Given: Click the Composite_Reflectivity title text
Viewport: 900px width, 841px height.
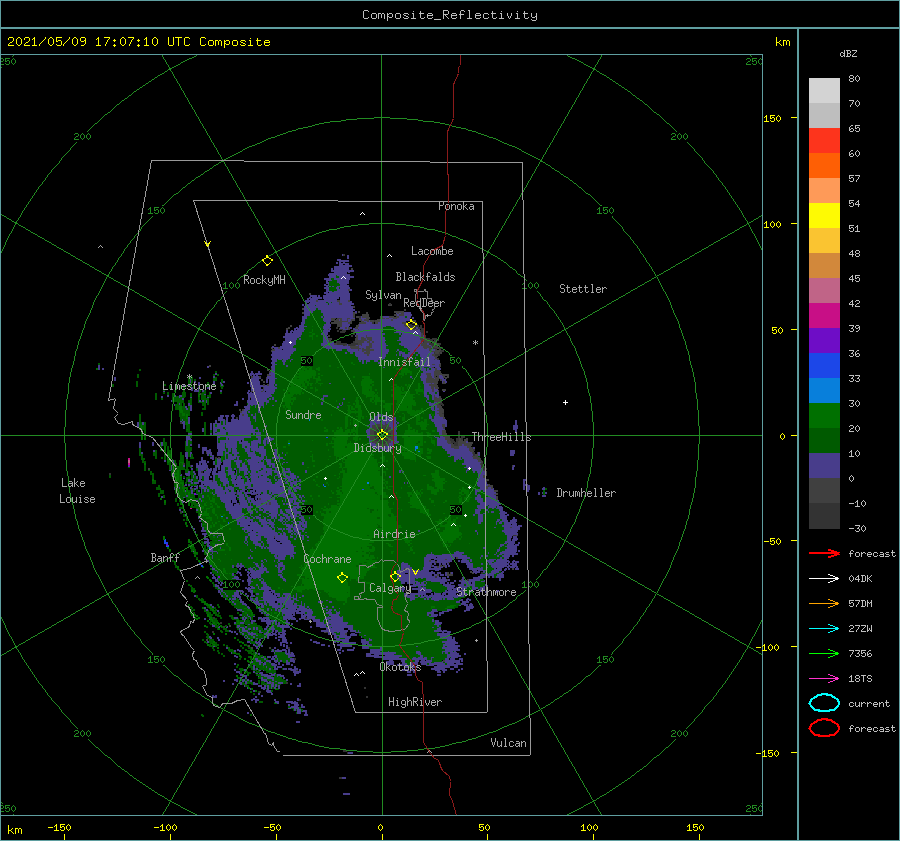Looking at the screenshot, I should pos(450,15).
